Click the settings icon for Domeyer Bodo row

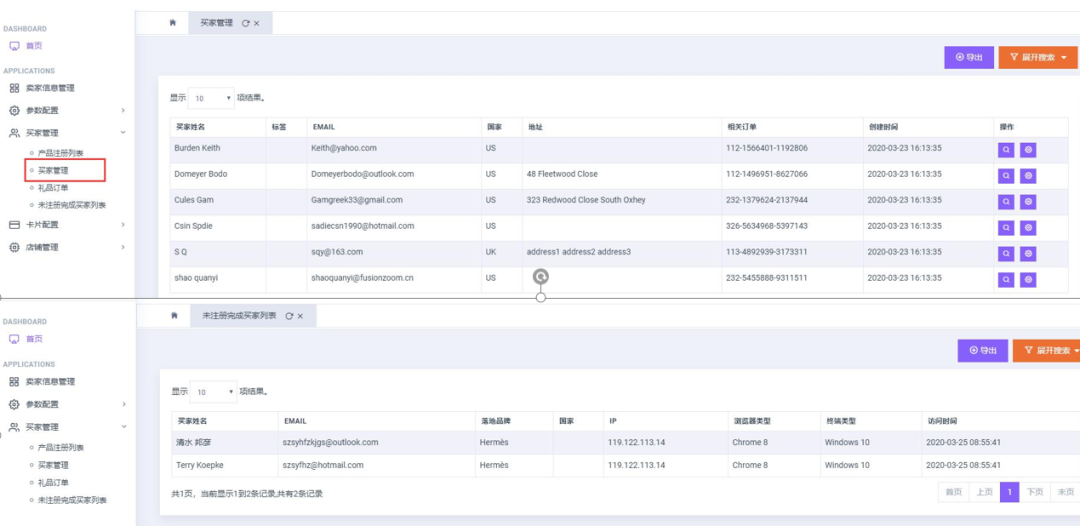(x=1028, y=176)
